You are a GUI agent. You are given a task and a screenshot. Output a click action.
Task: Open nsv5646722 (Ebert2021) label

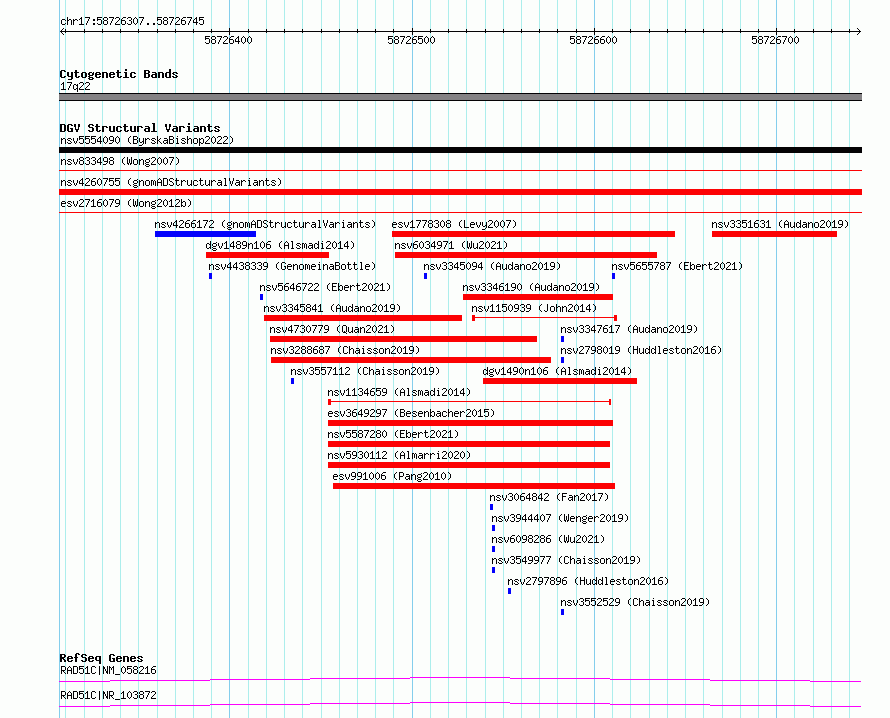point(325,287)
